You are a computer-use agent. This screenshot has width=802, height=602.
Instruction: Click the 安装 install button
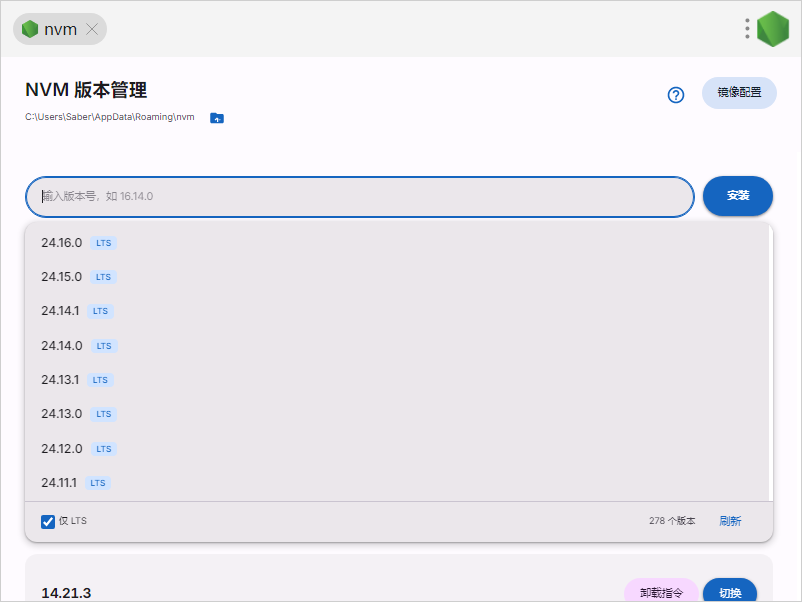(738, 196)
